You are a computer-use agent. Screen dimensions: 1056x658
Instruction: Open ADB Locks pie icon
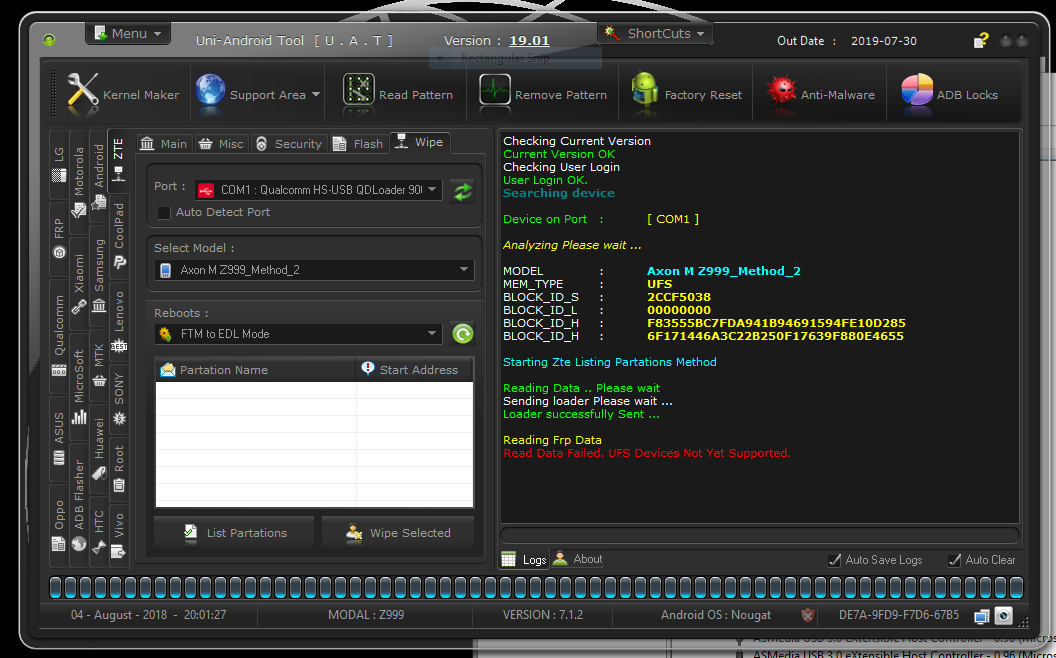pos(917,90)
